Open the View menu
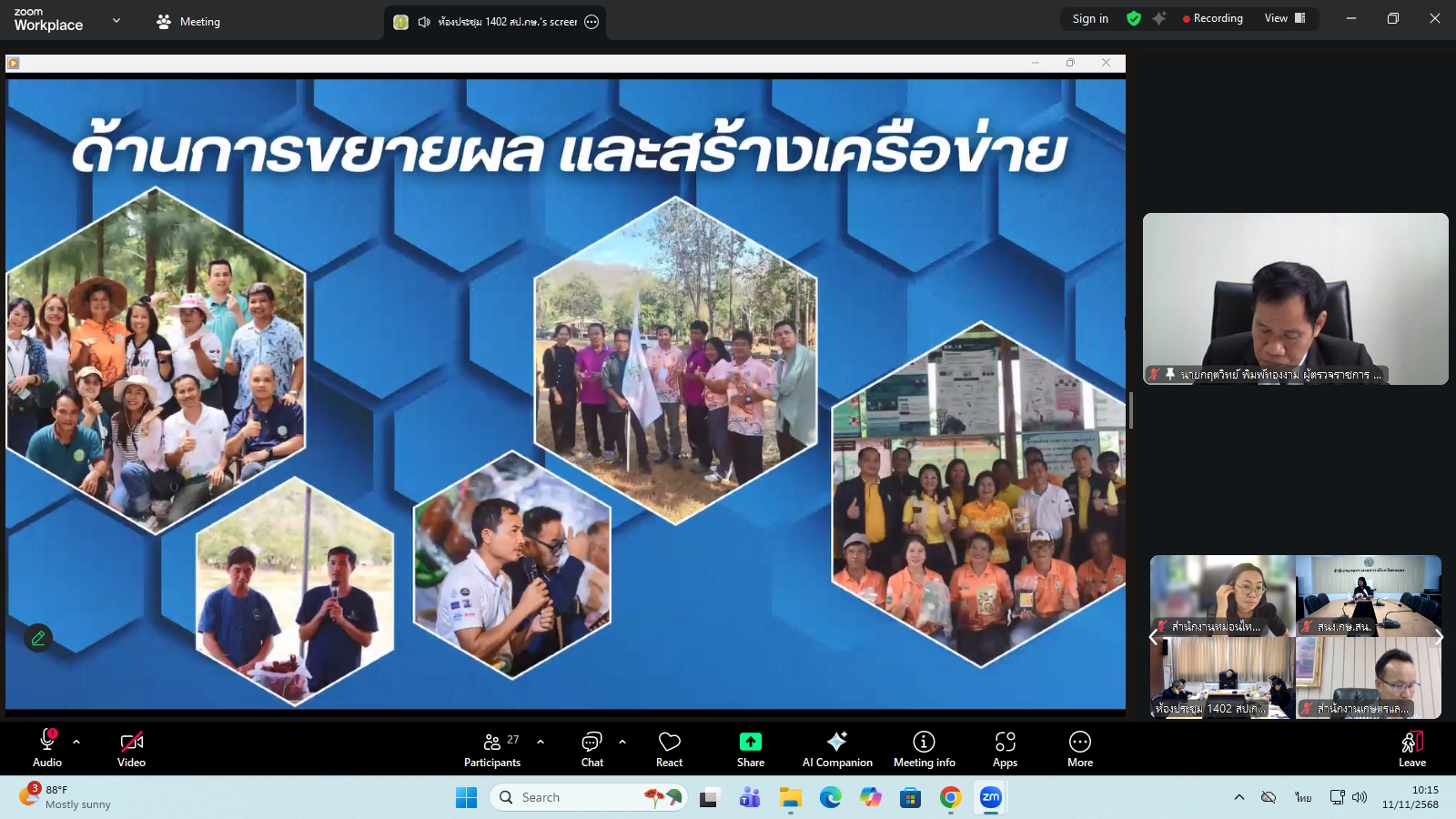 [1278, 17]
